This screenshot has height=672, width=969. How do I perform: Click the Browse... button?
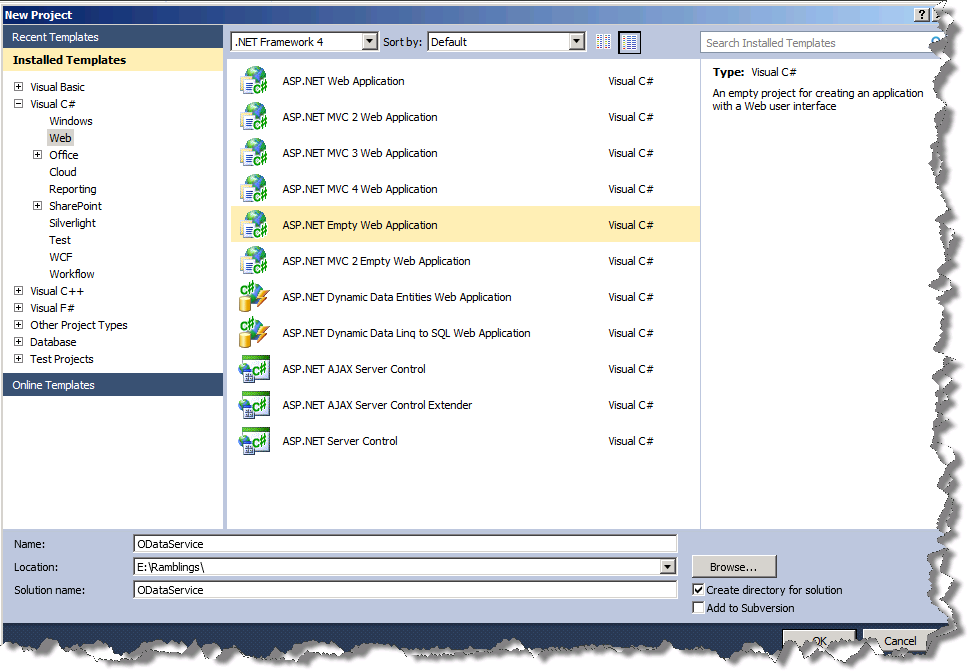(734, 567)
